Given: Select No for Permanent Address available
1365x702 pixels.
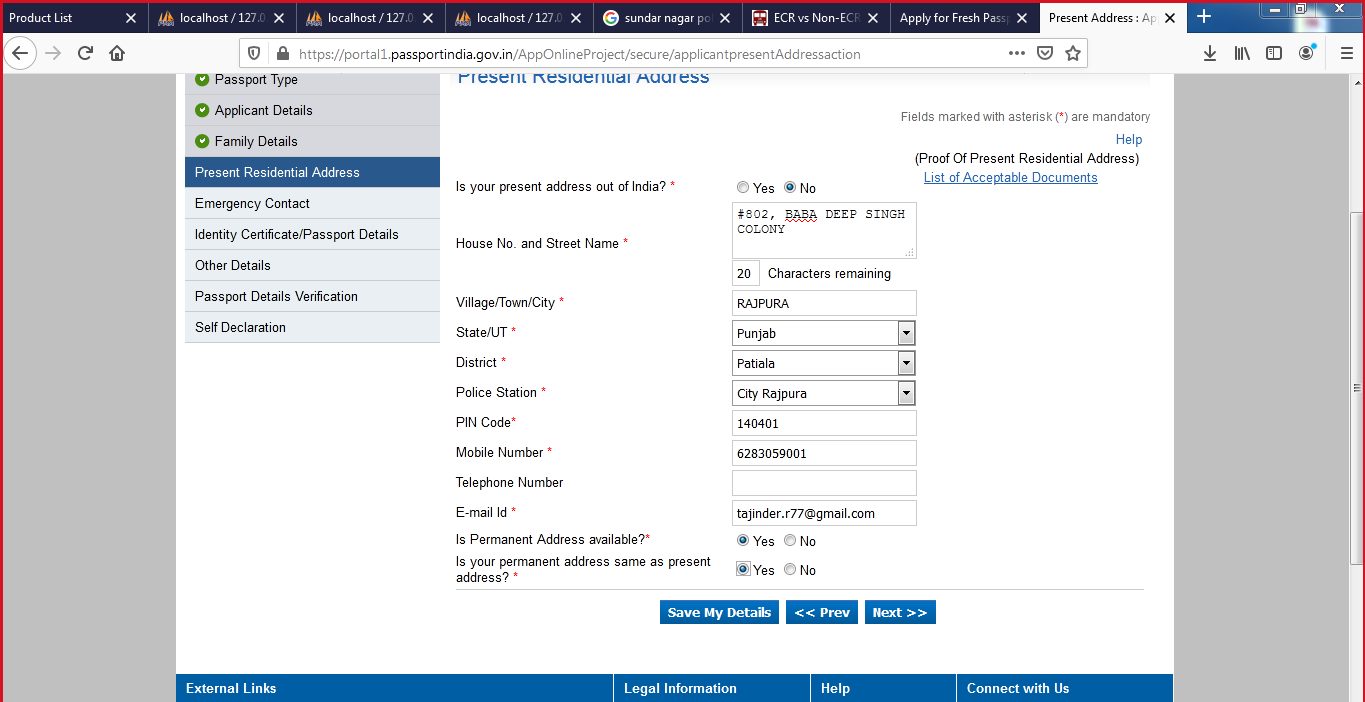Looking at the screenshot, I should (790, 541).
